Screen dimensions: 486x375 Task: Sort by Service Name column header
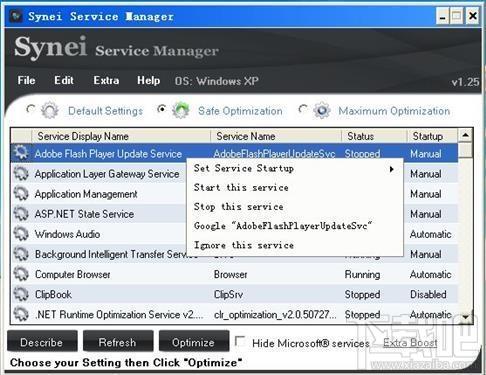(276, 136)
